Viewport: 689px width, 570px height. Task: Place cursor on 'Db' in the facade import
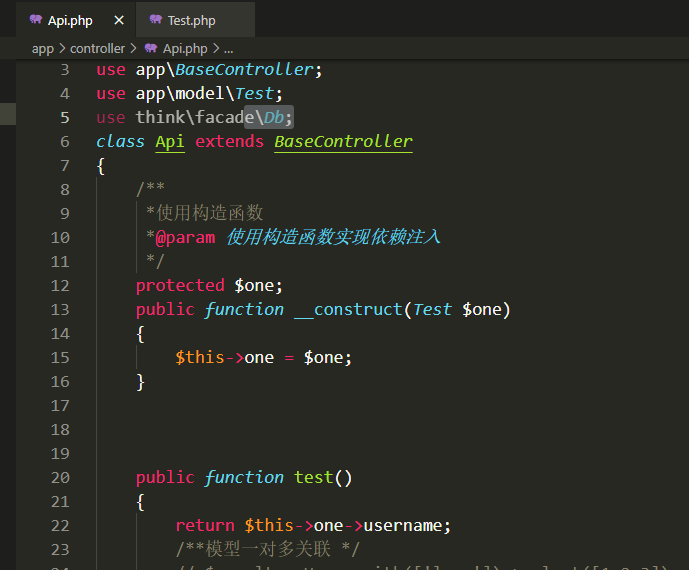point(274,117)
